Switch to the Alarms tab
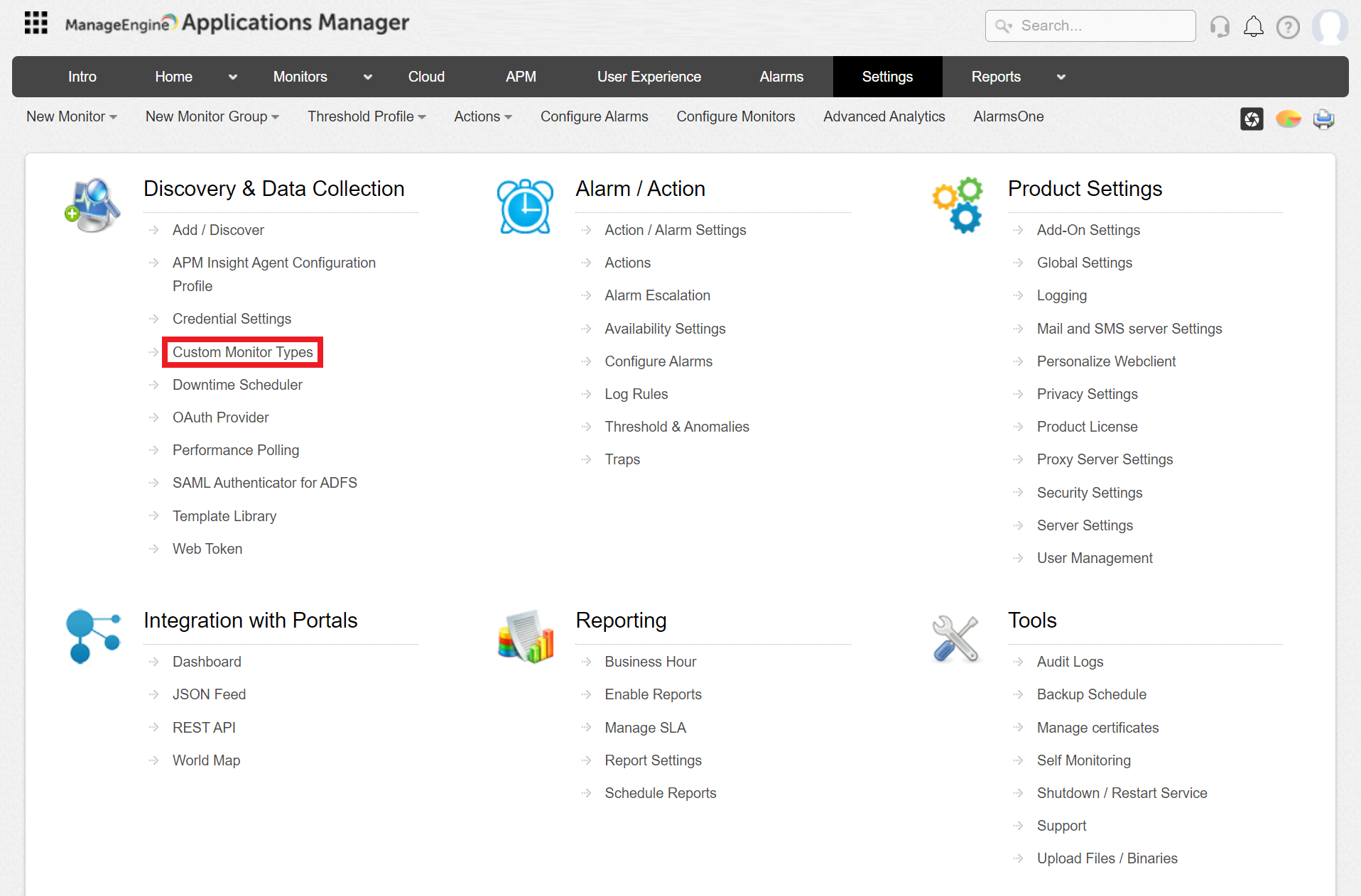The image size is (1361, 896). click(781, 77)
